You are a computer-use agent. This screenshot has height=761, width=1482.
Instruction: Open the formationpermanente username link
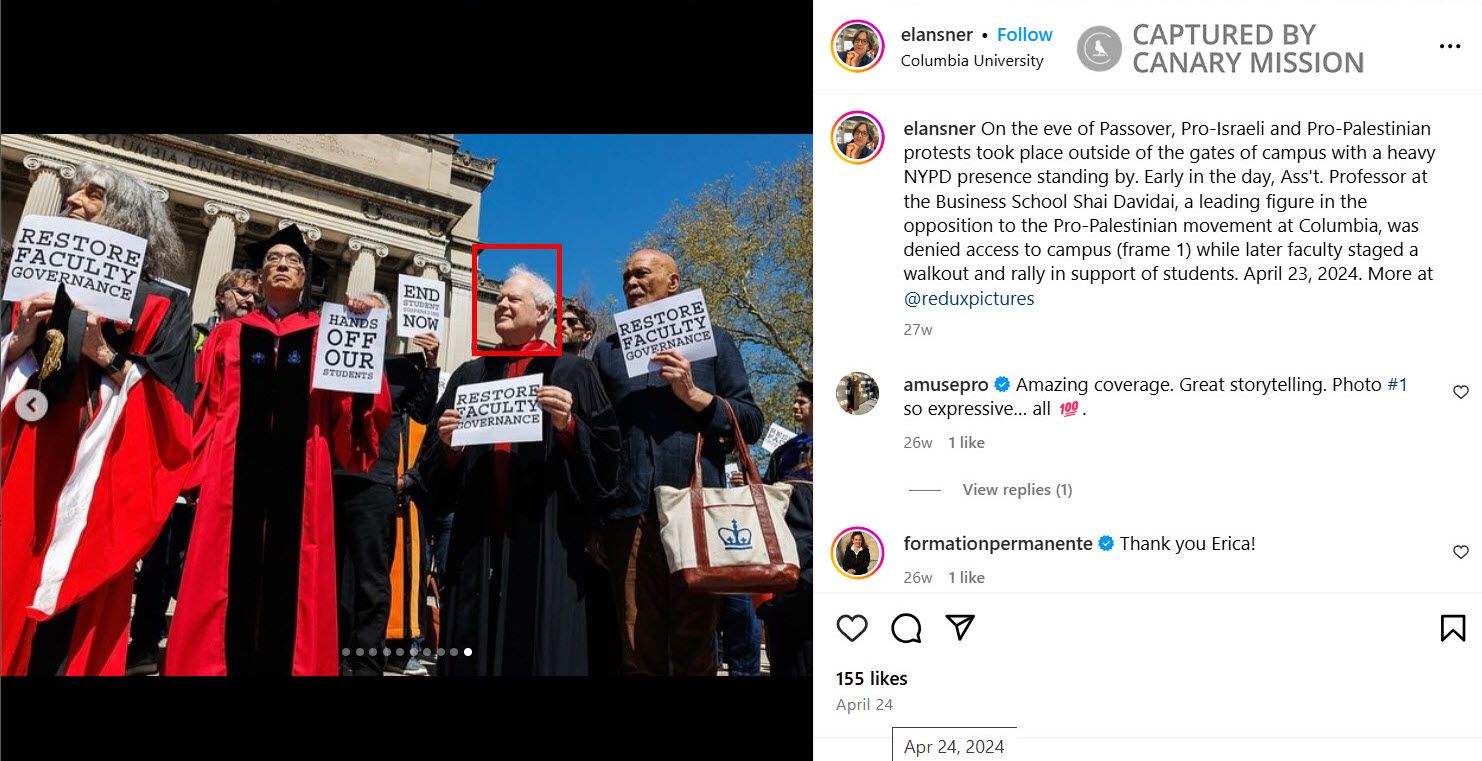pyautogui.click(x=998, y=544)
